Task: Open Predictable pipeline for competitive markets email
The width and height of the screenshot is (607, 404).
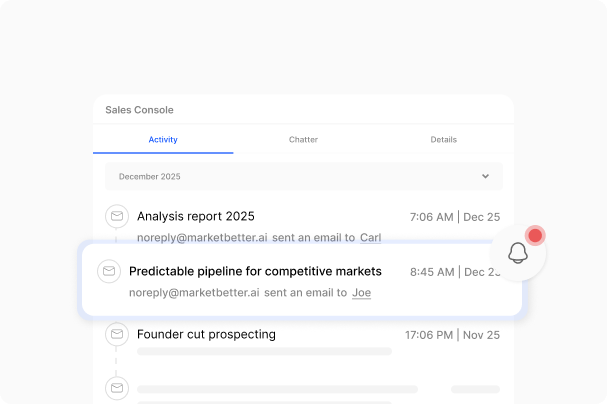Action: (255, 271)
